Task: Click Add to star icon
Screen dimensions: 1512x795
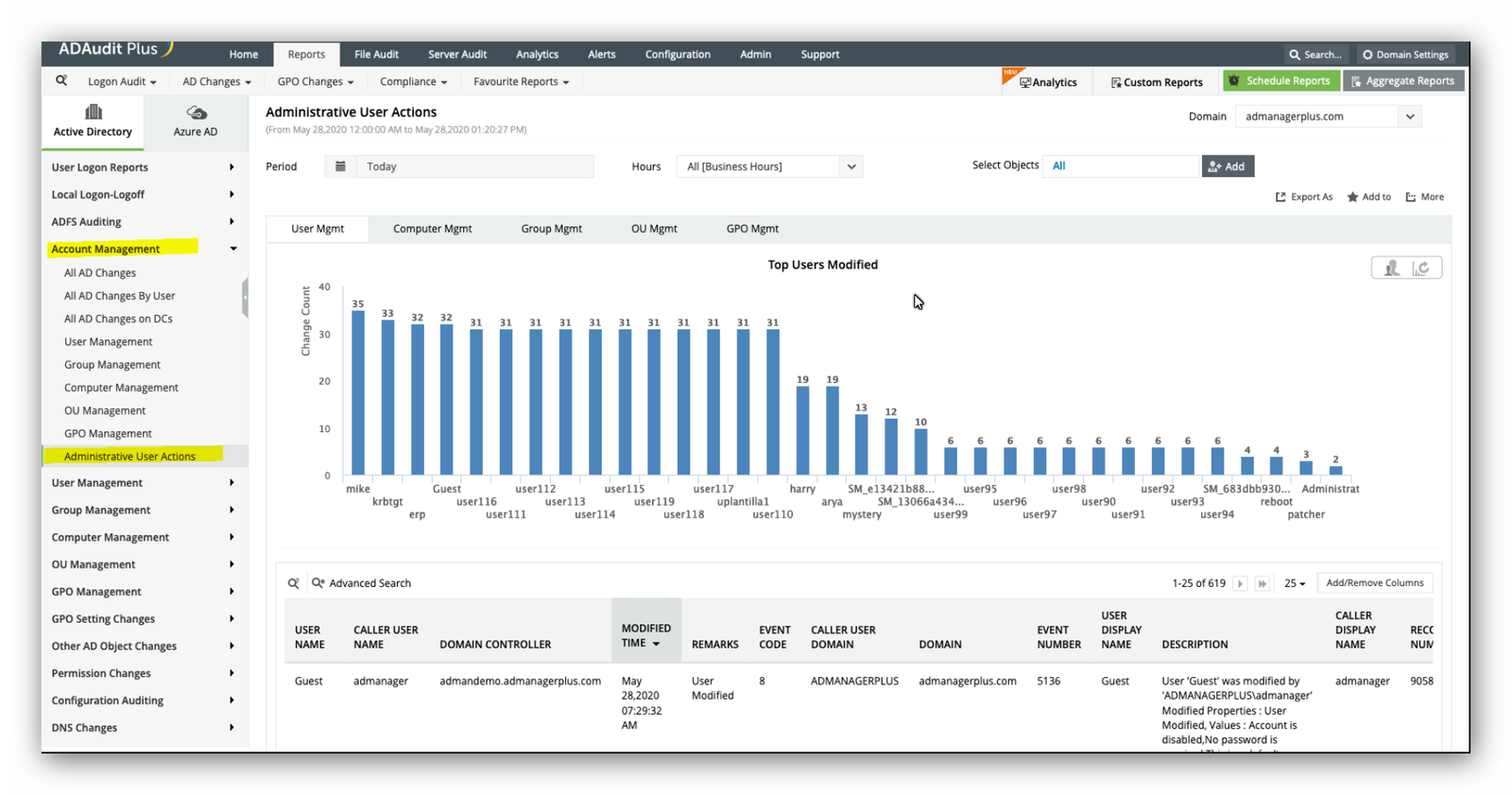Action: pos(1352,197)
